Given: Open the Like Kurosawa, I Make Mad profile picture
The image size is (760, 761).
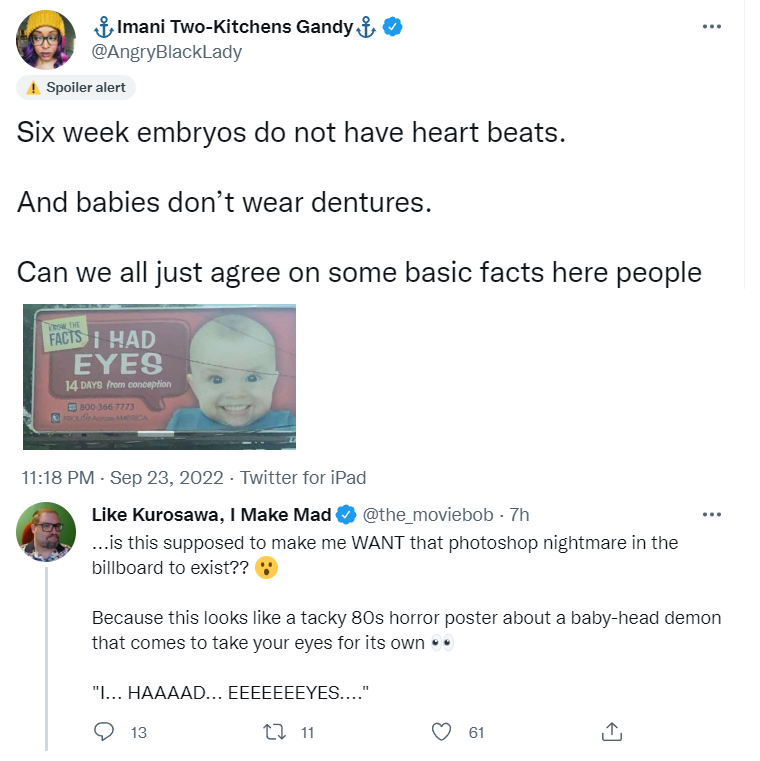Looking at the screenshot, I should click(46, 531).
